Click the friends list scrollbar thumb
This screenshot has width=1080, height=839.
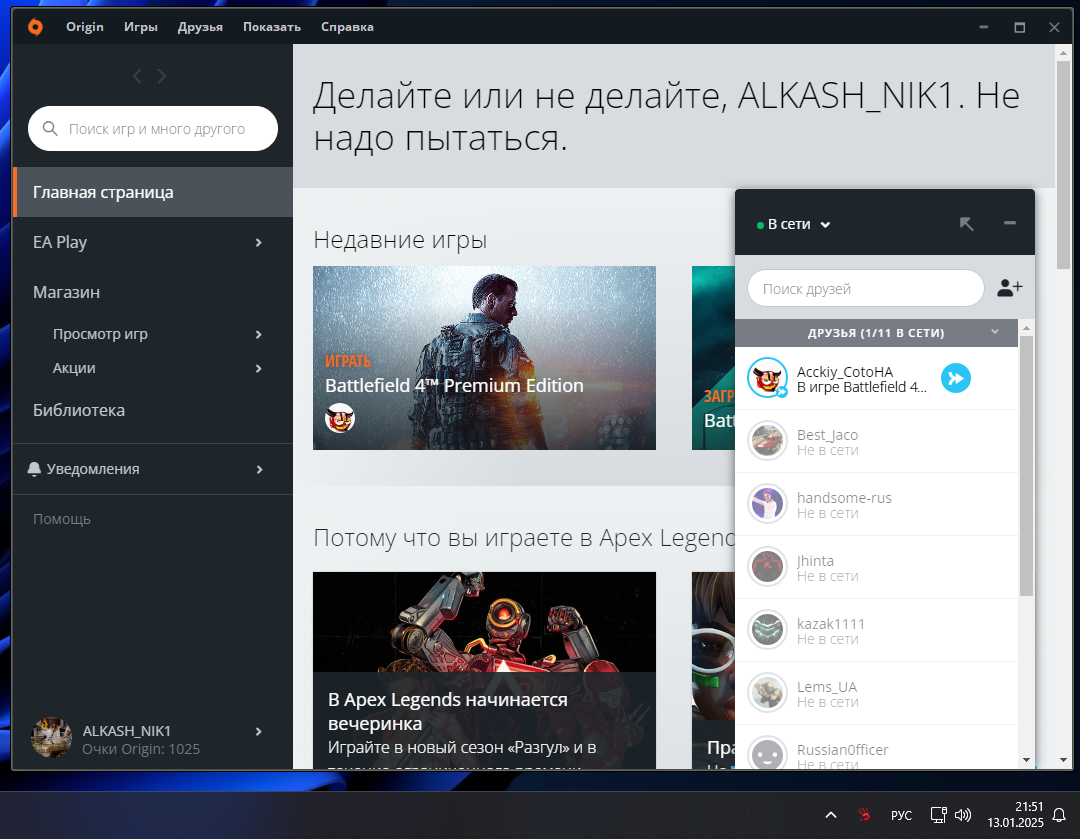pyautogui.click(x=1026, y=466)
